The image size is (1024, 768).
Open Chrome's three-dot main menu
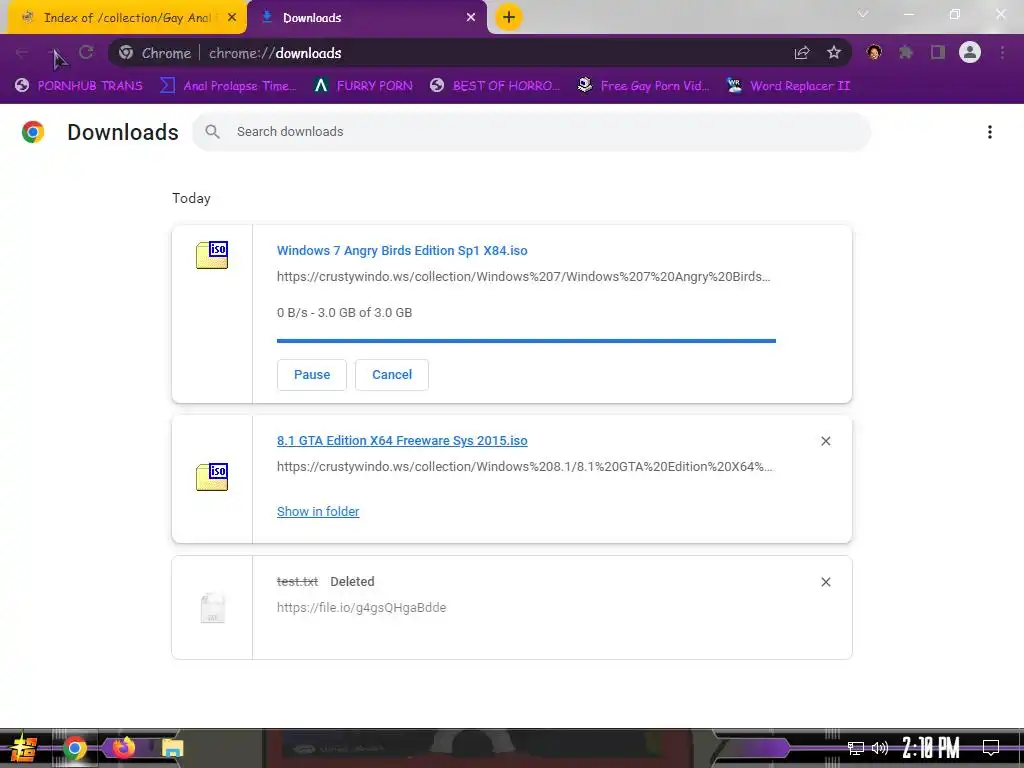click(1002, 53)
